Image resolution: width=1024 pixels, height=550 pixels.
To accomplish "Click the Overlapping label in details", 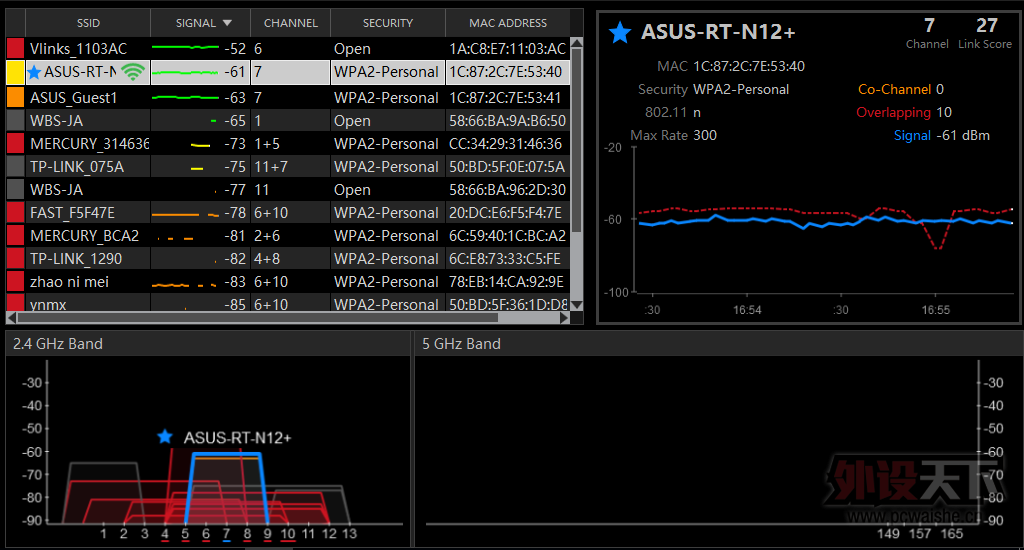I will tap(893, 112).
